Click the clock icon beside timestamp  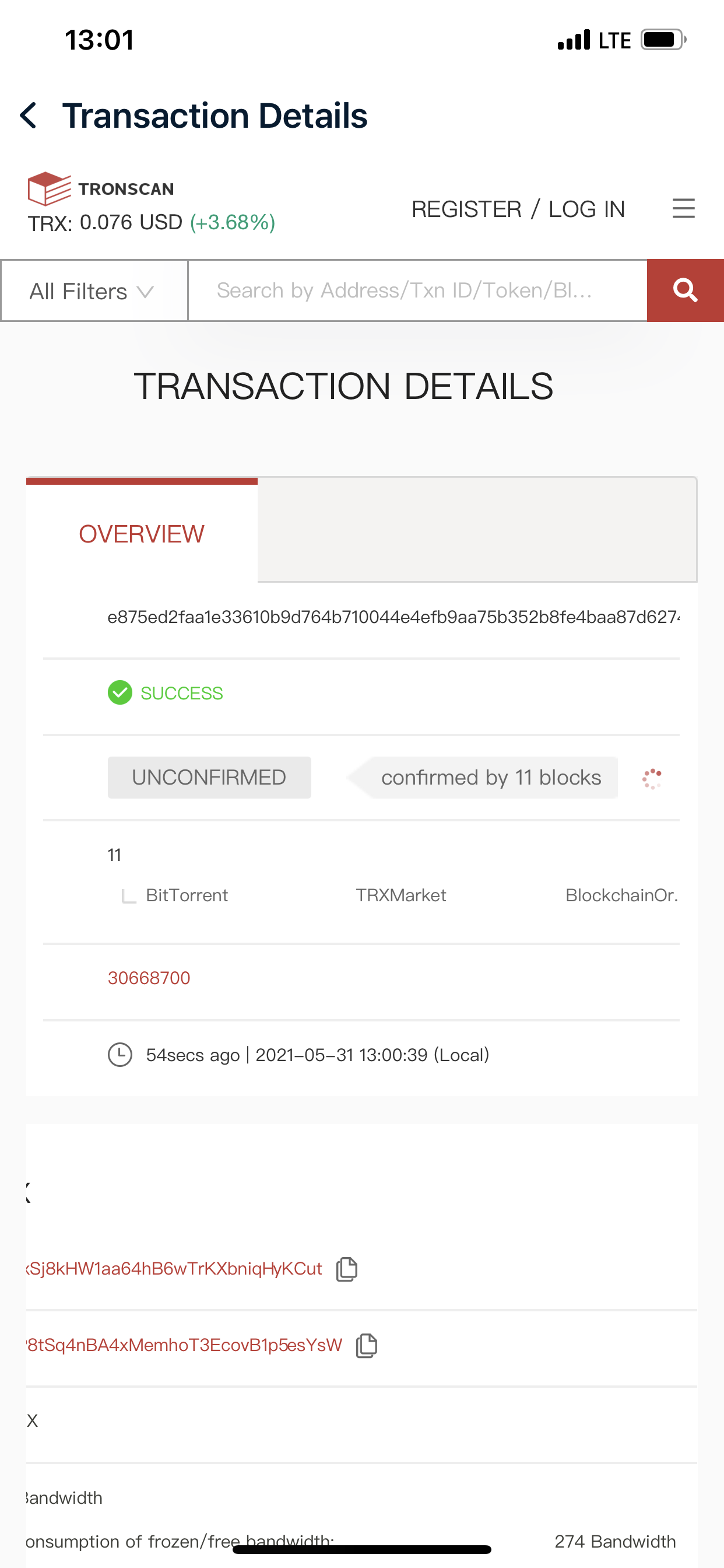[x=120, y=1055]
